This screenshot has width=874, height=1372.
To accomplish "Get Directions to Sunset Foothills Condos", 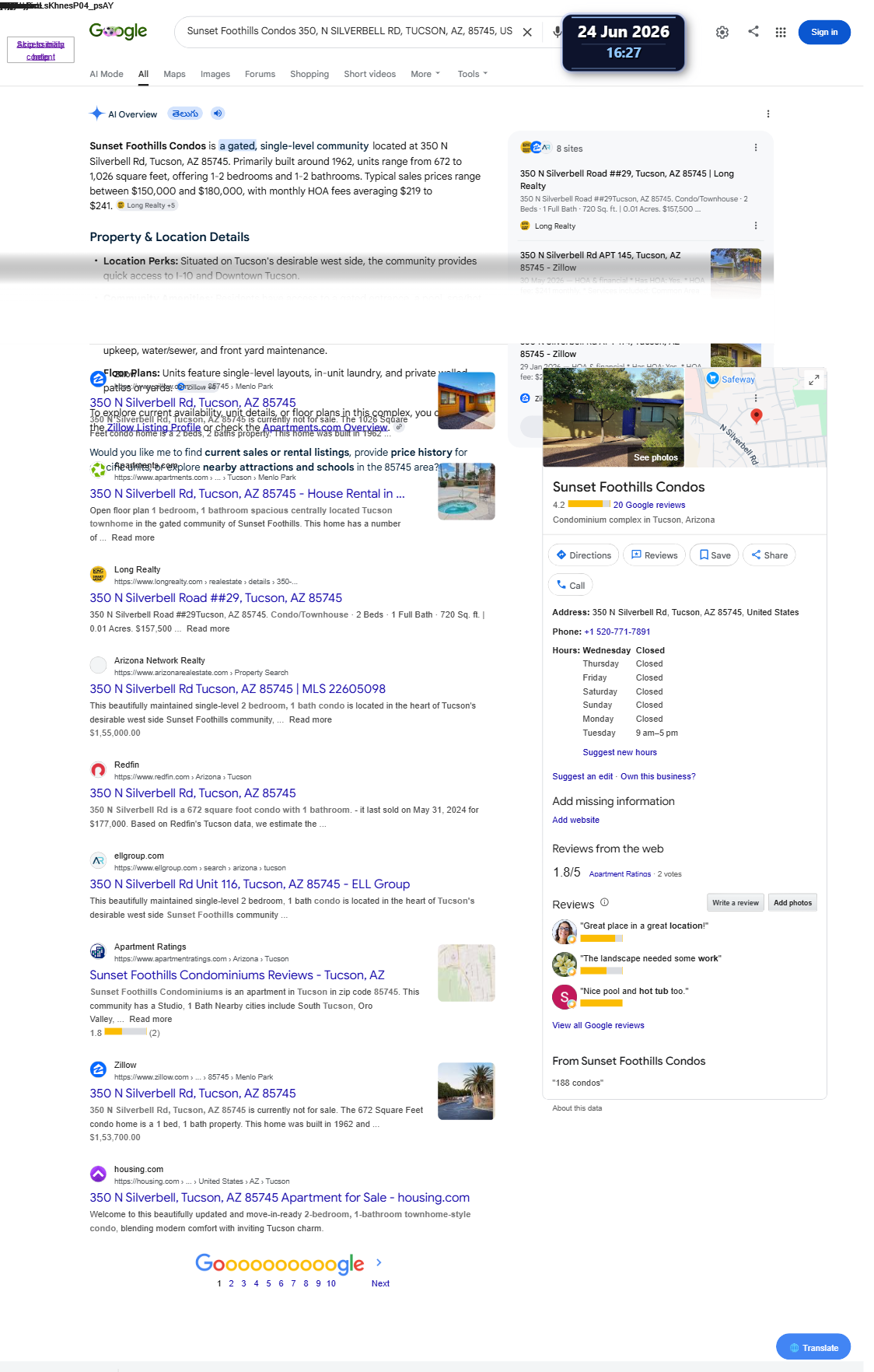I will point(584,555).
